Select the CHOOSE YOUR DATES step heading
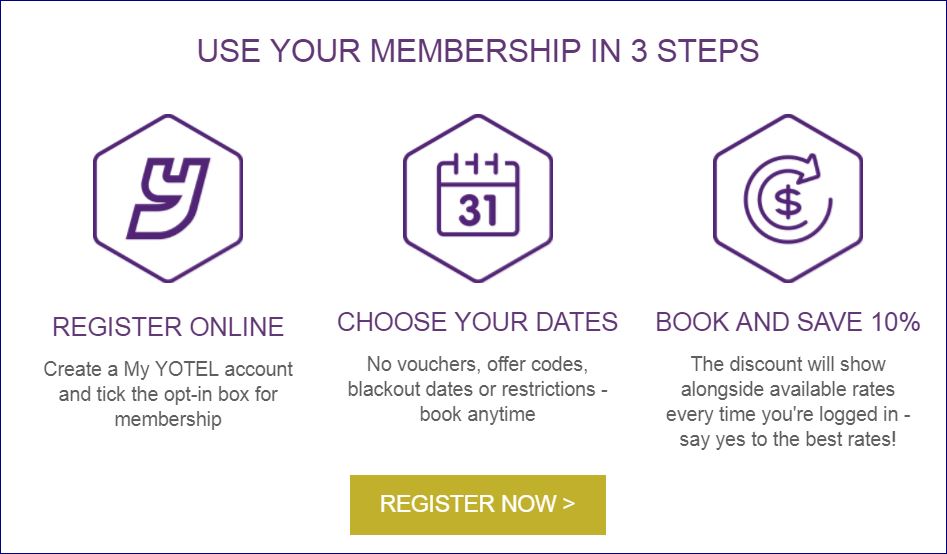The height and width of the screenshot is (554, 947). 477,322
